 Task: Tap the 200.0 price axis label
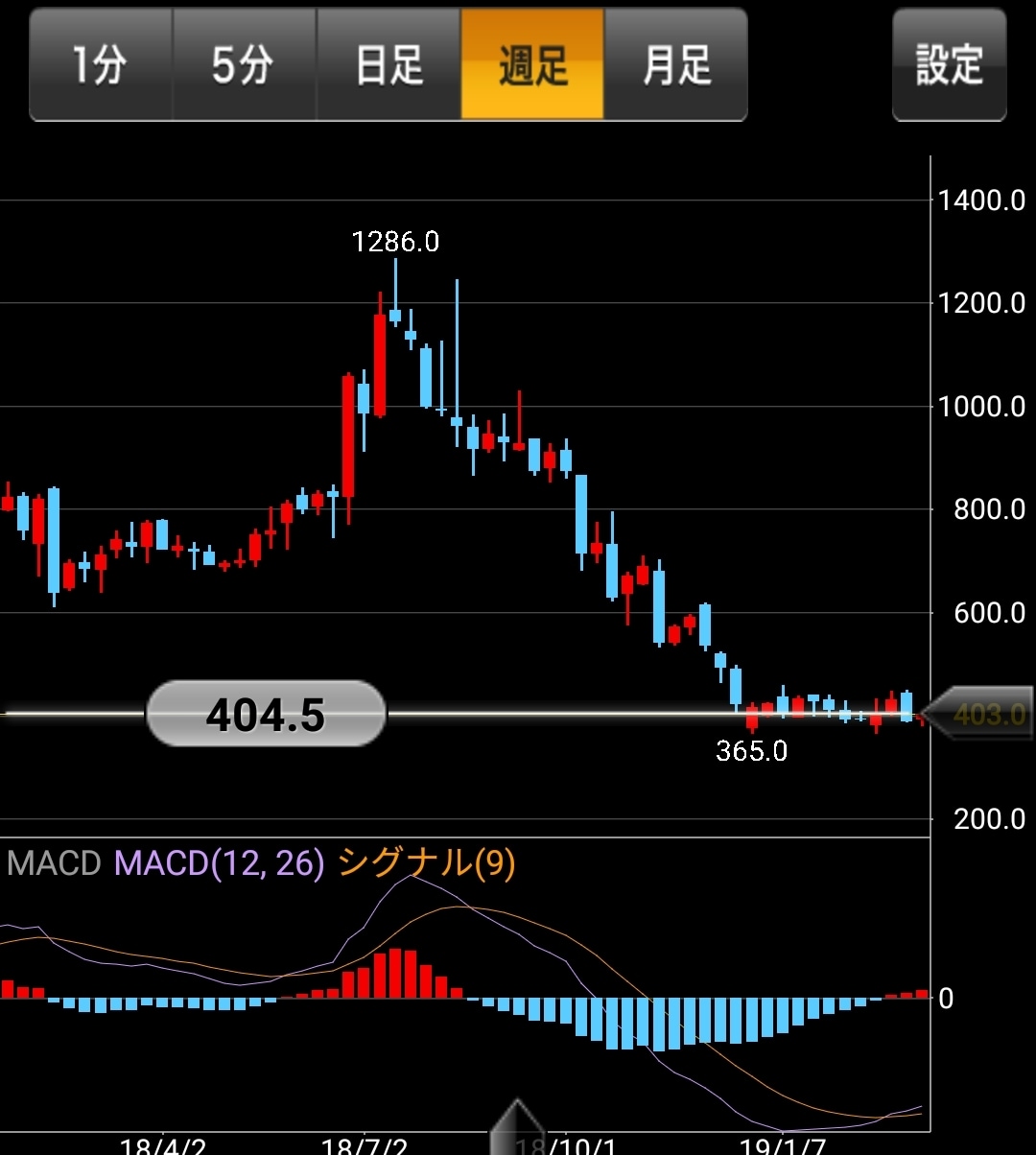coord(989,819)
